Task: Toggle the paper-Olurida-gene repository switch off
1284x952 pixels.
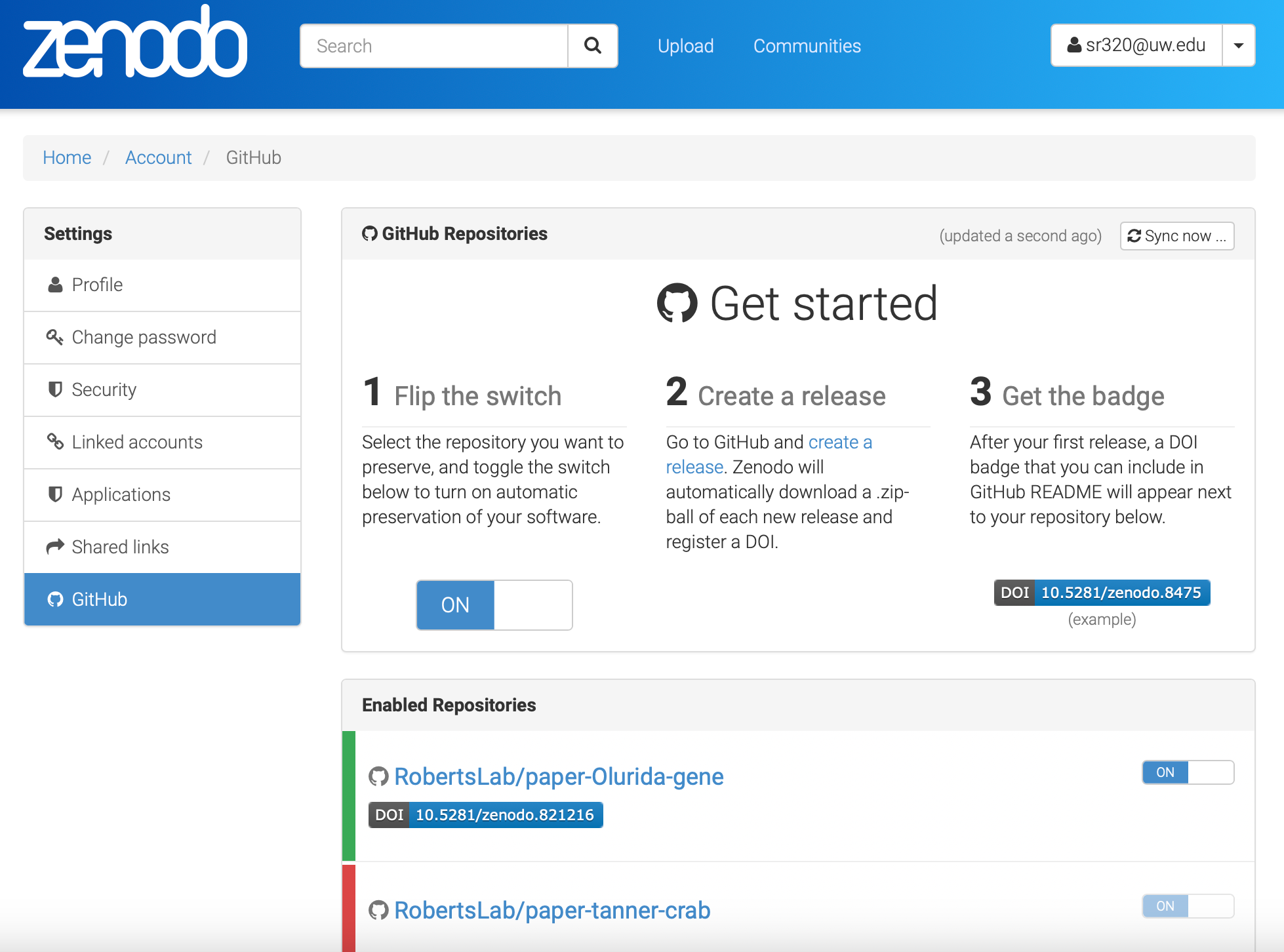Action: pyautogui.click(x=1188, y=772)
